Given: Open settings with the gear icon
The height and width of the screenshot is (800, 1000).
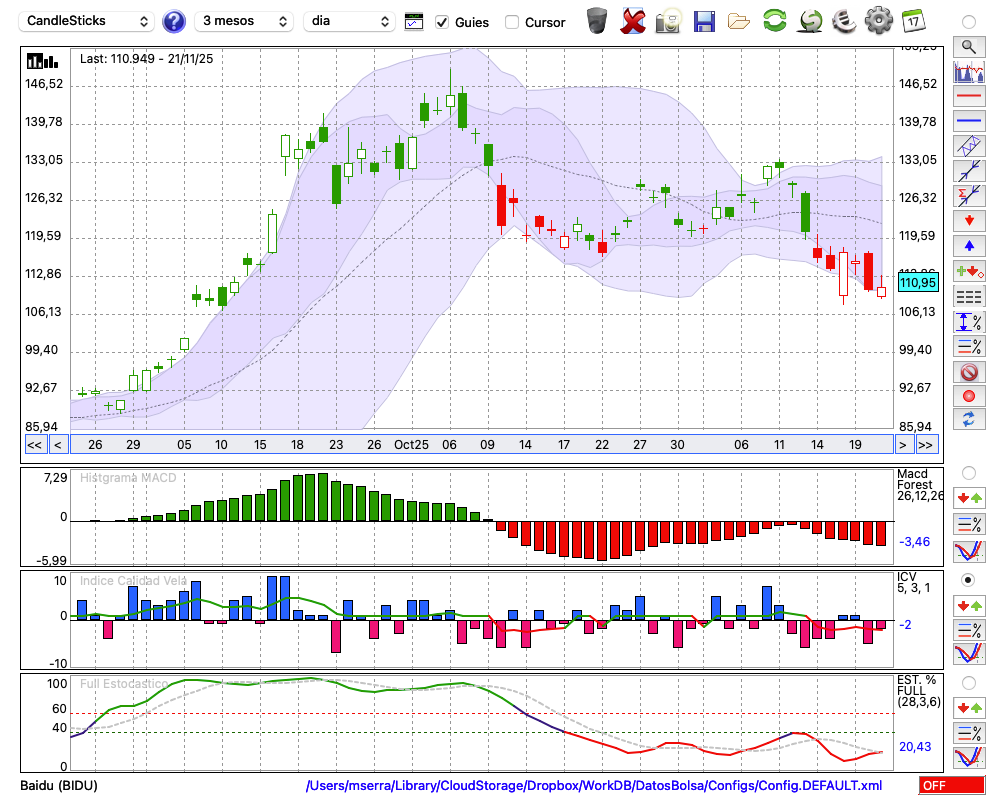Looking at the screenshot, I should click(x=878, y=21).
